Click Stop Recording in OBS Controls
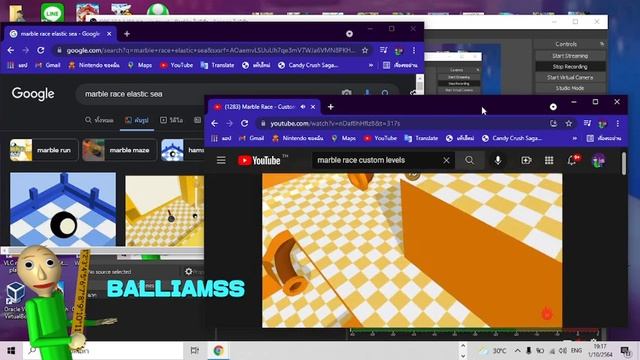640x360 pixels. pos(570,67)
